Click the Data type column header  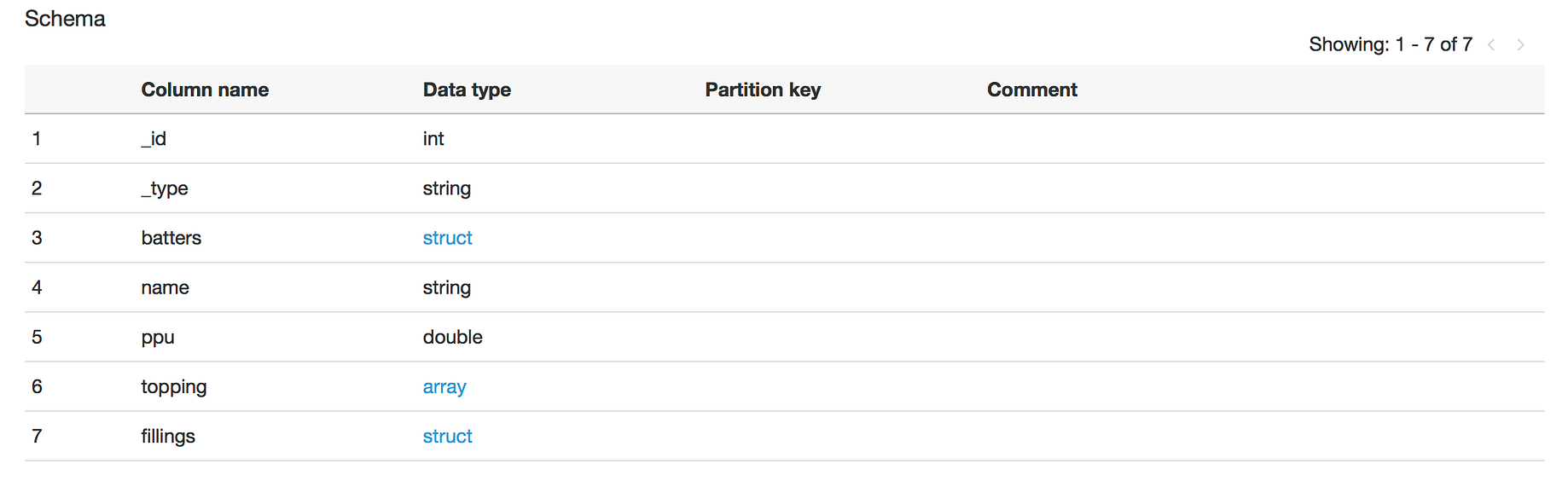tap(467, 90)
